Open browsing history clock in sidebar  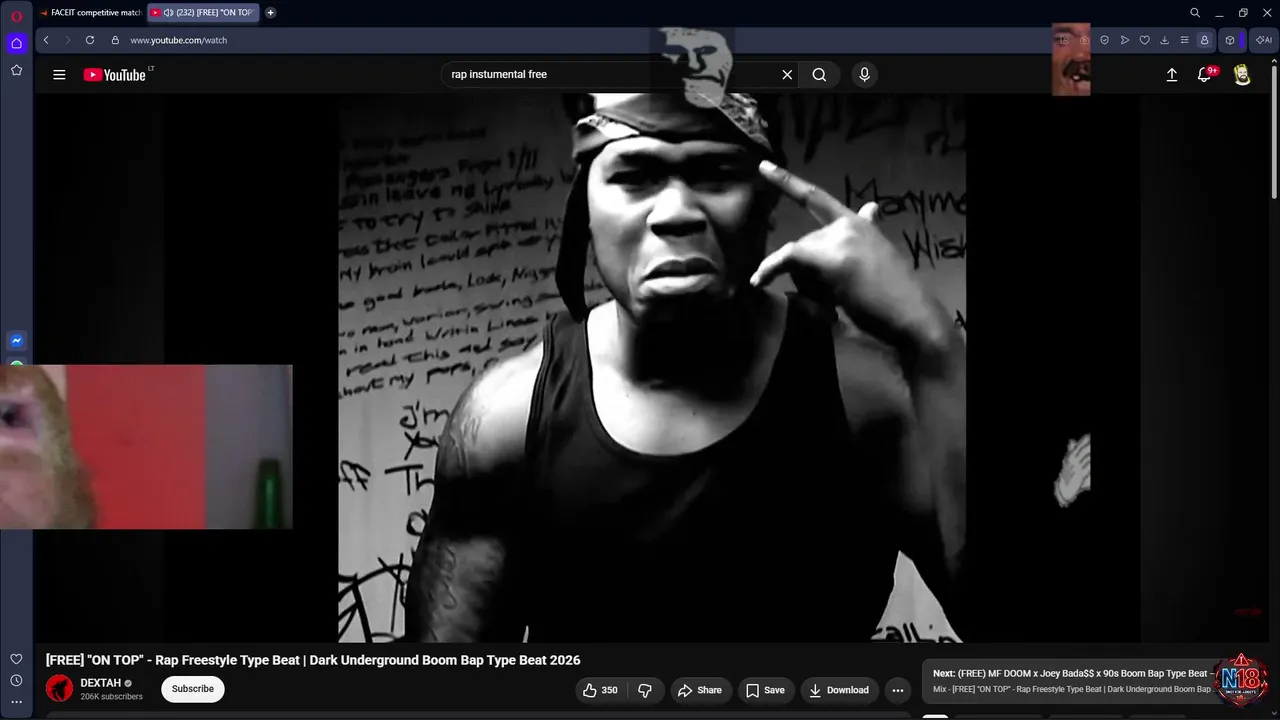click(16, 681)
